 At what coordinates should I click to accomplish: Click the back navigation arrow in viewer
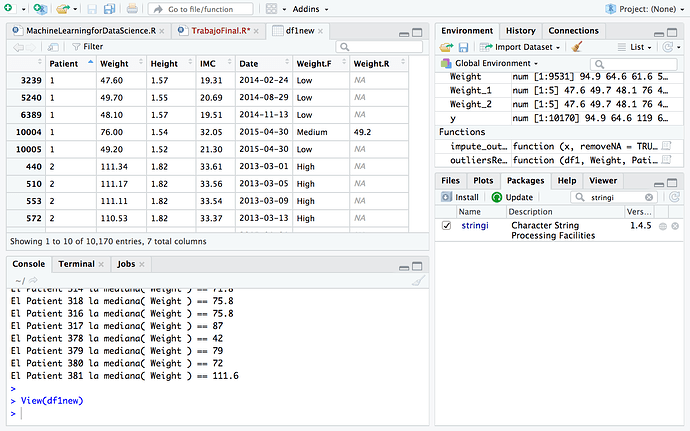click(x=18, y=47)
